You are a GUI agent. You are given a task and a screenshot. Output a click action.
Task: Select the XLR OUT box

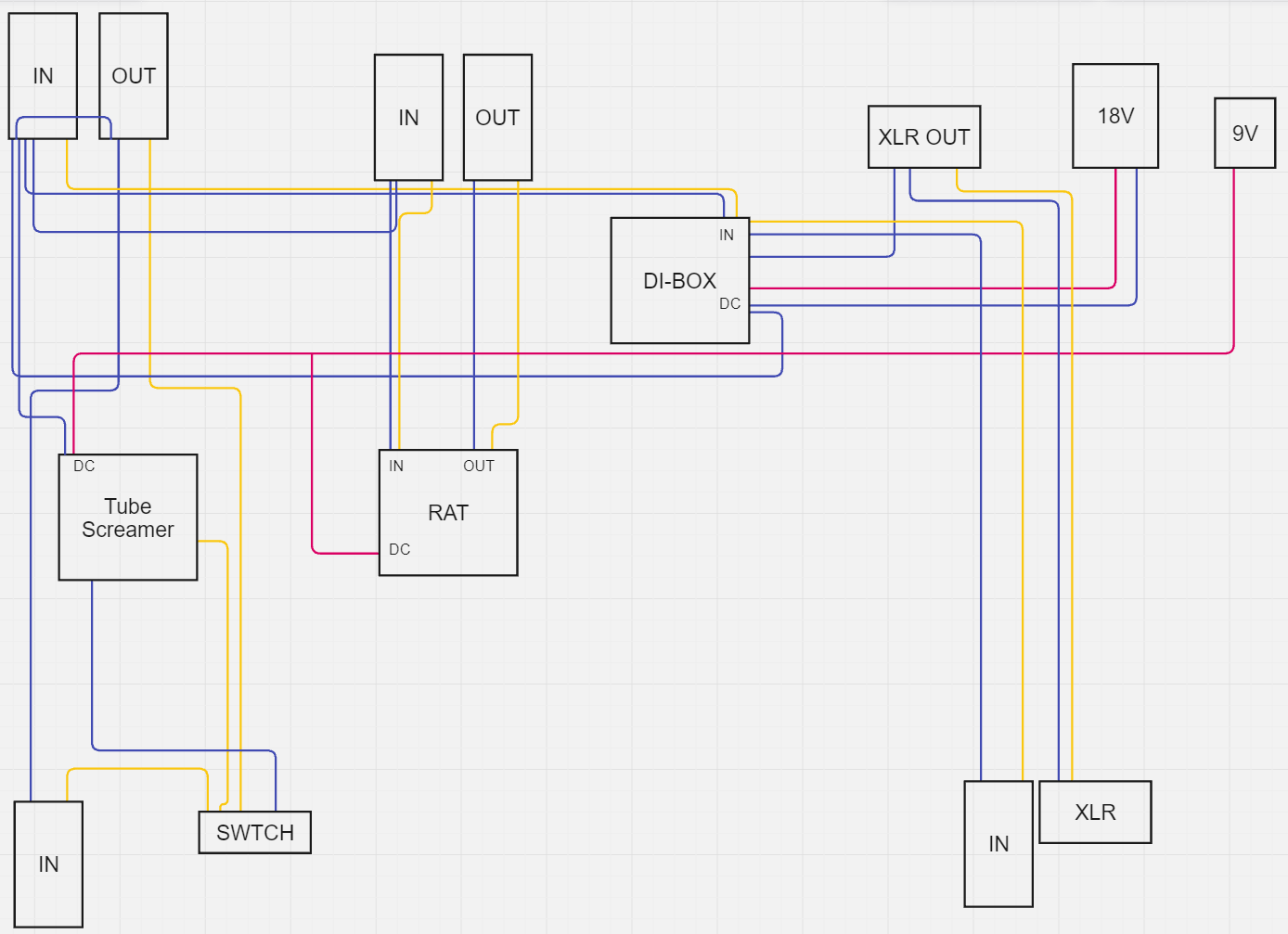tap(924, 136)
